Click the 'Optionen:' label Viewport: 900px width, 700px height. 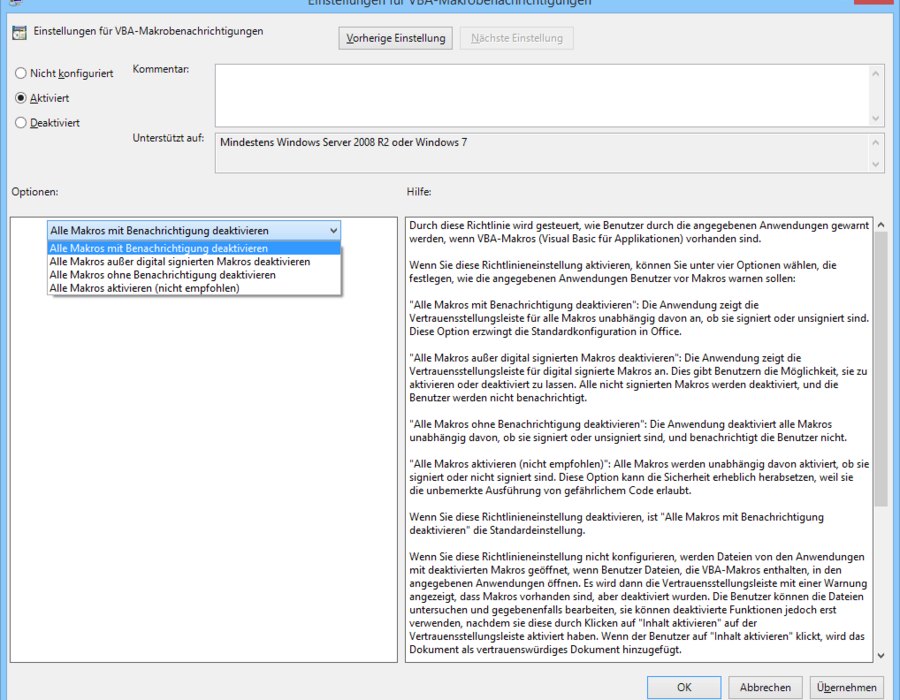tap(35, 192)
